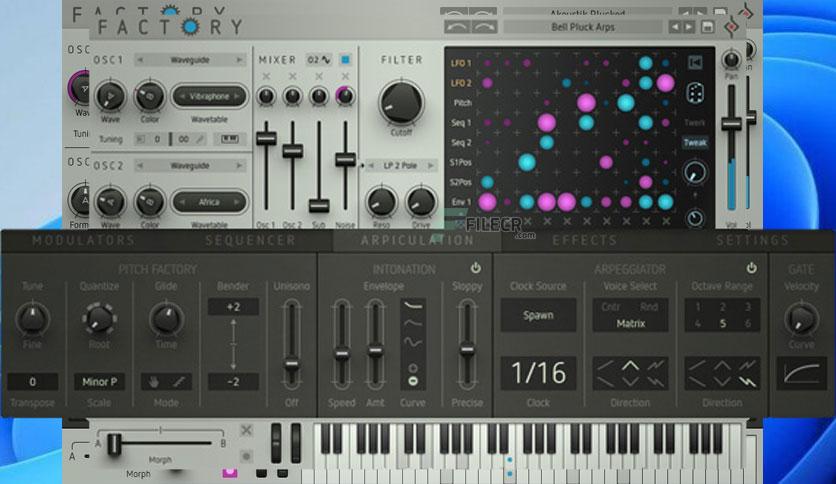Screen dimensions: 836x484
Task: Choose random zigzag Octave Range direction icon
Action: (747, 382)
